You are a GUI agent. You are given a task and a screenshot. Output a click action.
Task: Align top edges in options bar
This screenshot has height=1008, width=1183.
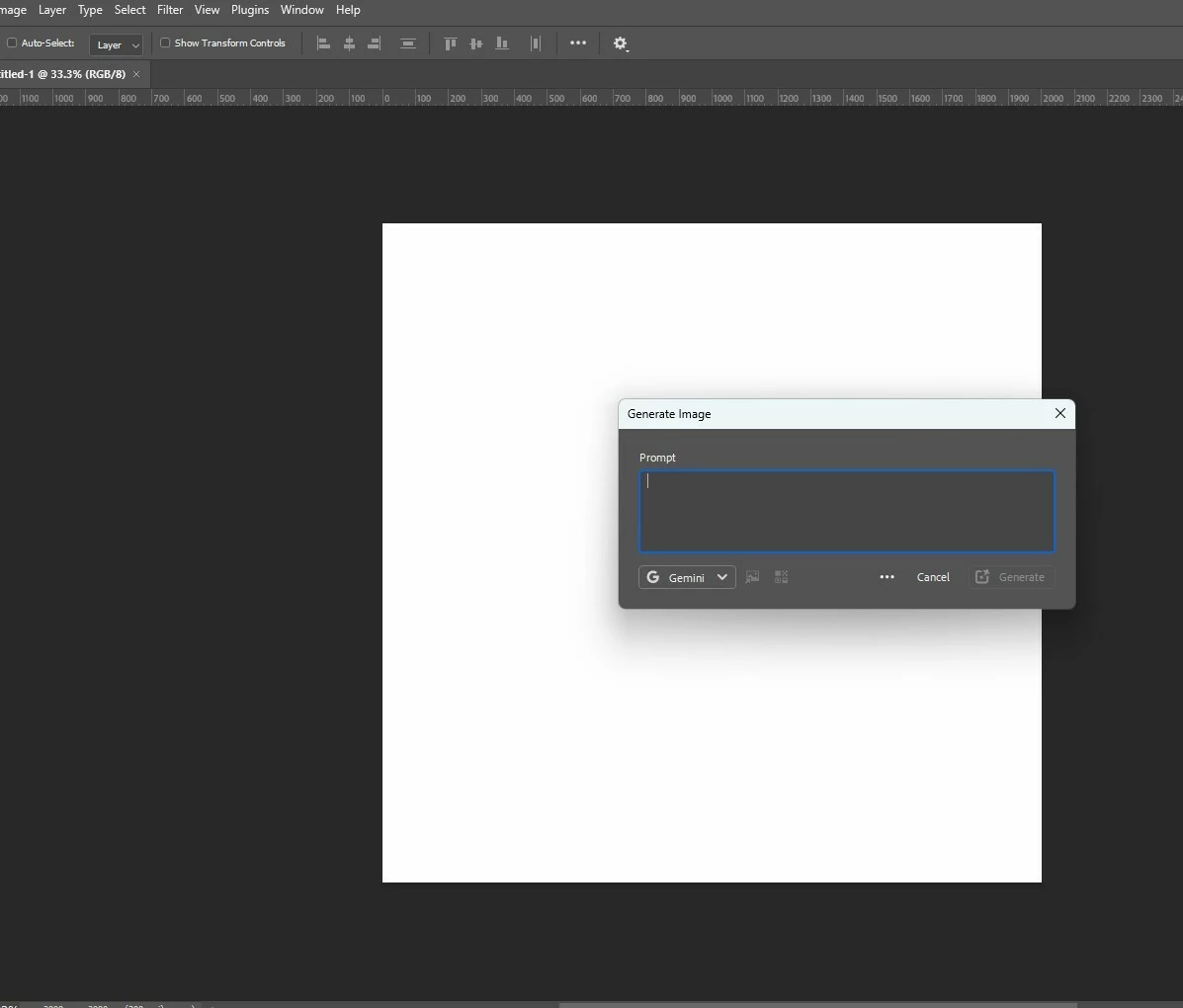451,43
